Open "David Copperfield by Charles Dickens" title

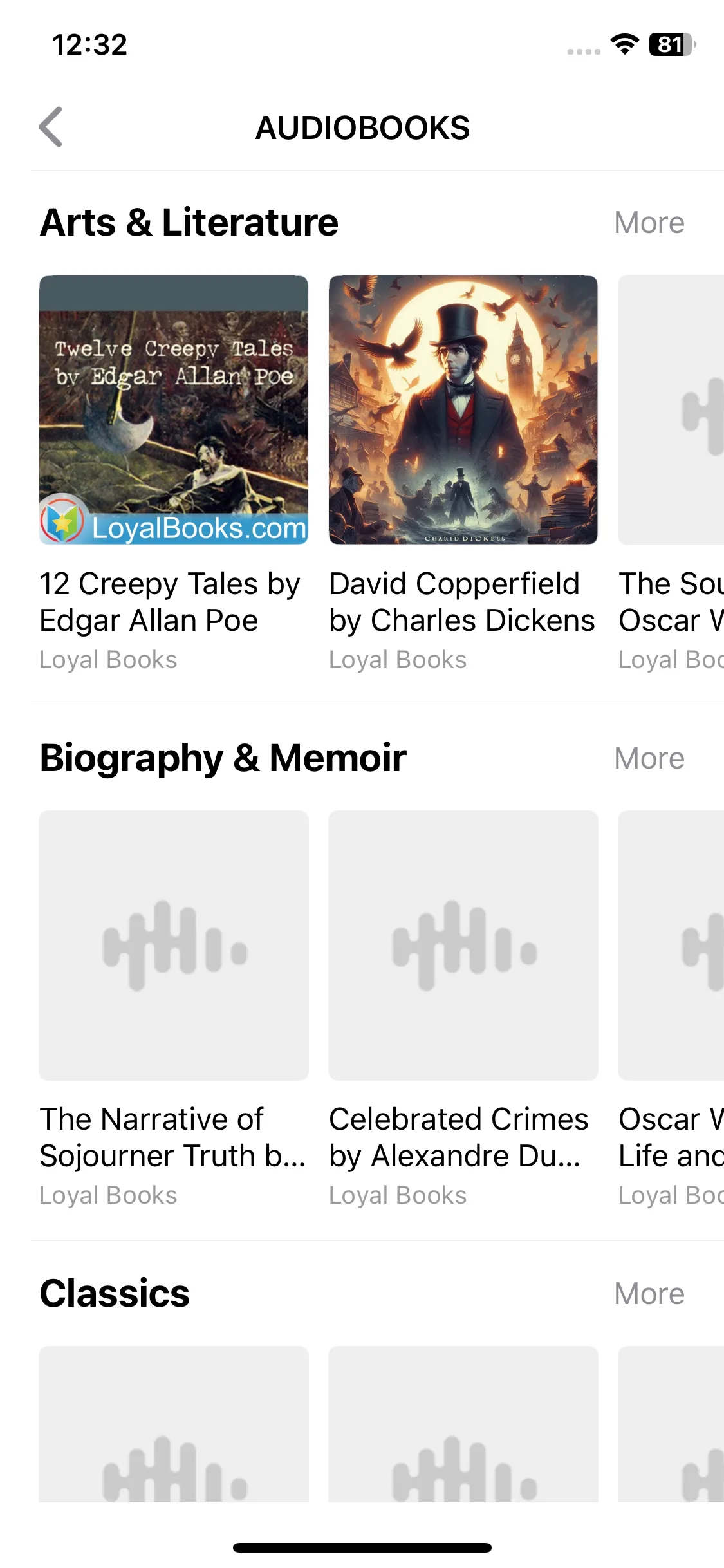pyautogui.click(x=461, y=602)
